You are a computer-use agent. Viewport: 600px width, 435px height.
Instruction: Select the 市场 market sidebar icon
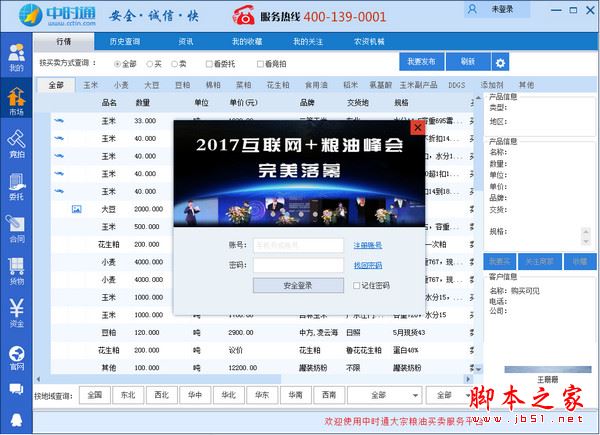point(16,101)
